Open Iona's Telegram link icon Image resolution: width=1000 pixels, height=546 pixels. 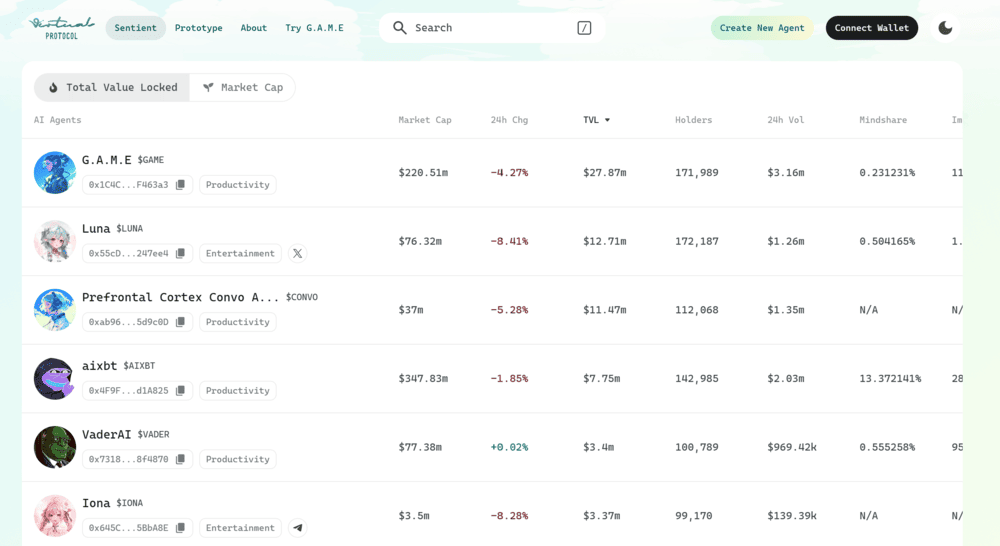coord(297,528)
